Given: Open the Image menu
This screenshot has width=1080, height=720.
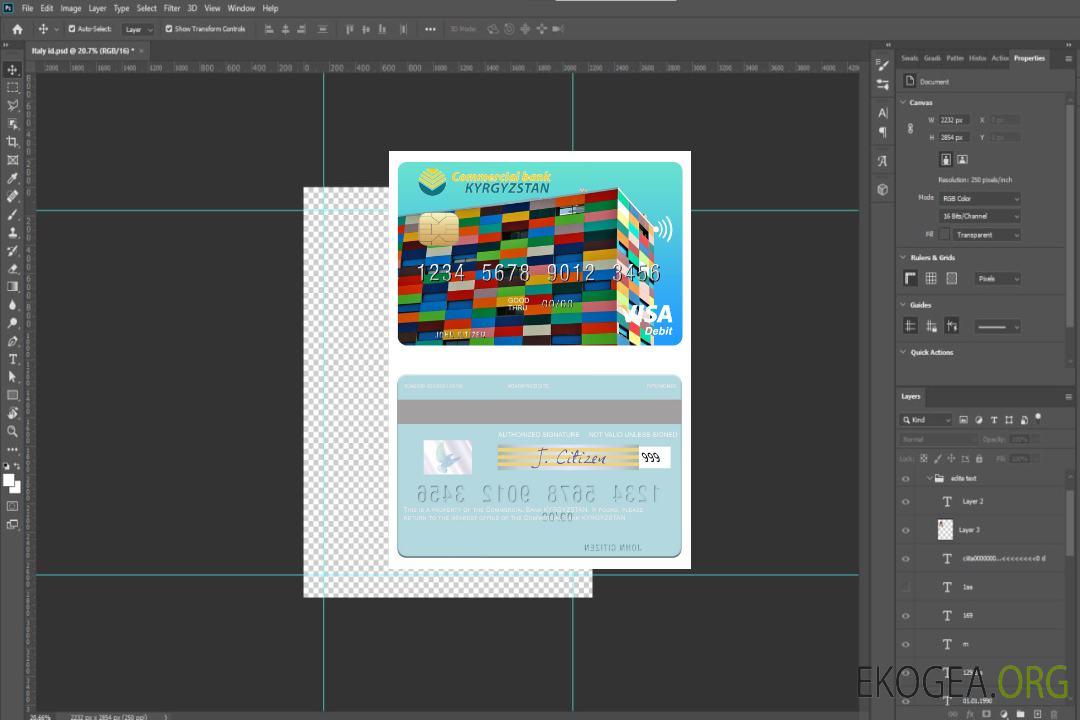Looking at the screenshot, I should click(x=71, y=8).
